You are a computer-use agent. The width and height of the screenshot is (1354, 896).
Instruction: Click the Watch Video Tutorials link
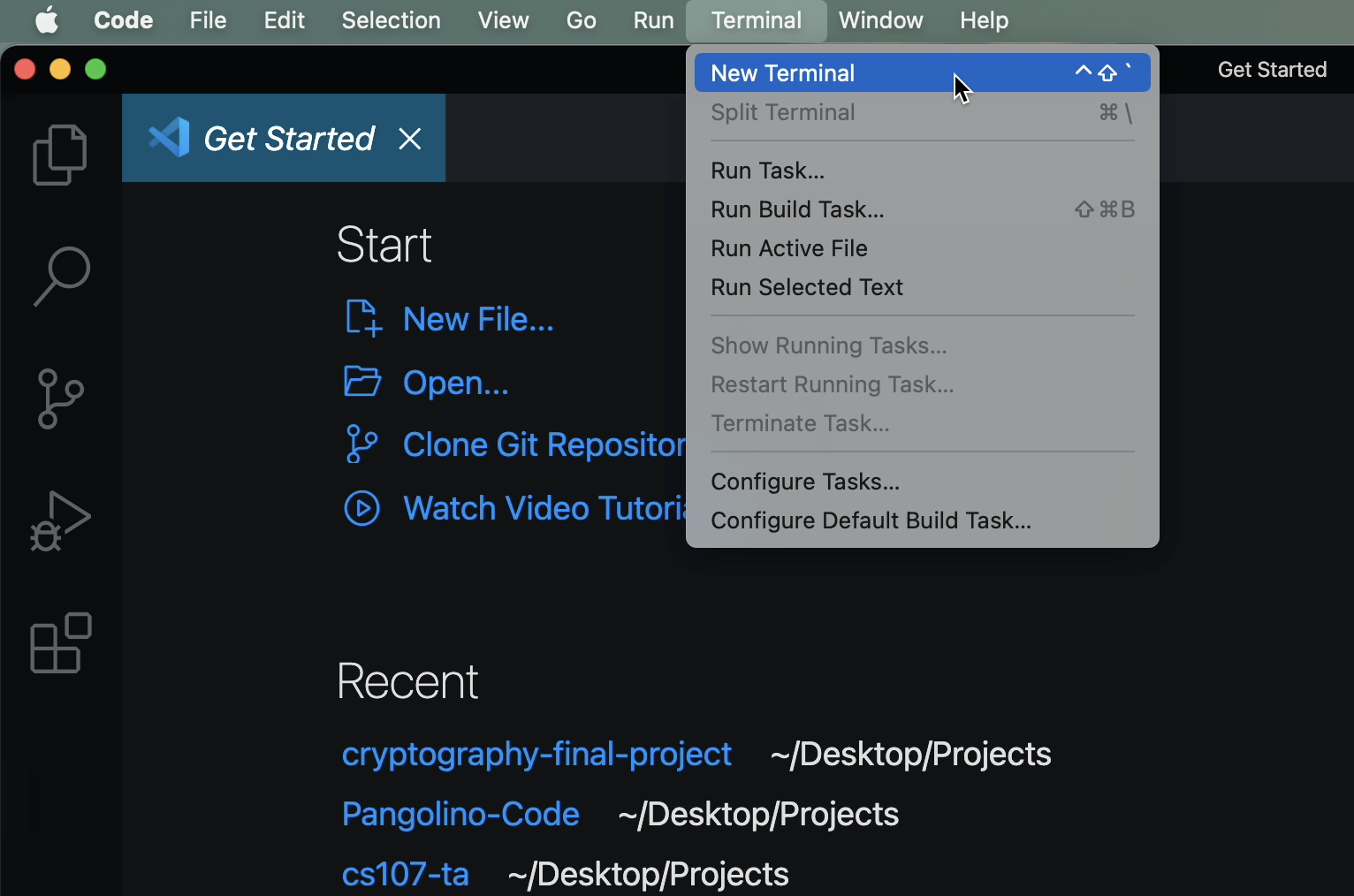544,508
